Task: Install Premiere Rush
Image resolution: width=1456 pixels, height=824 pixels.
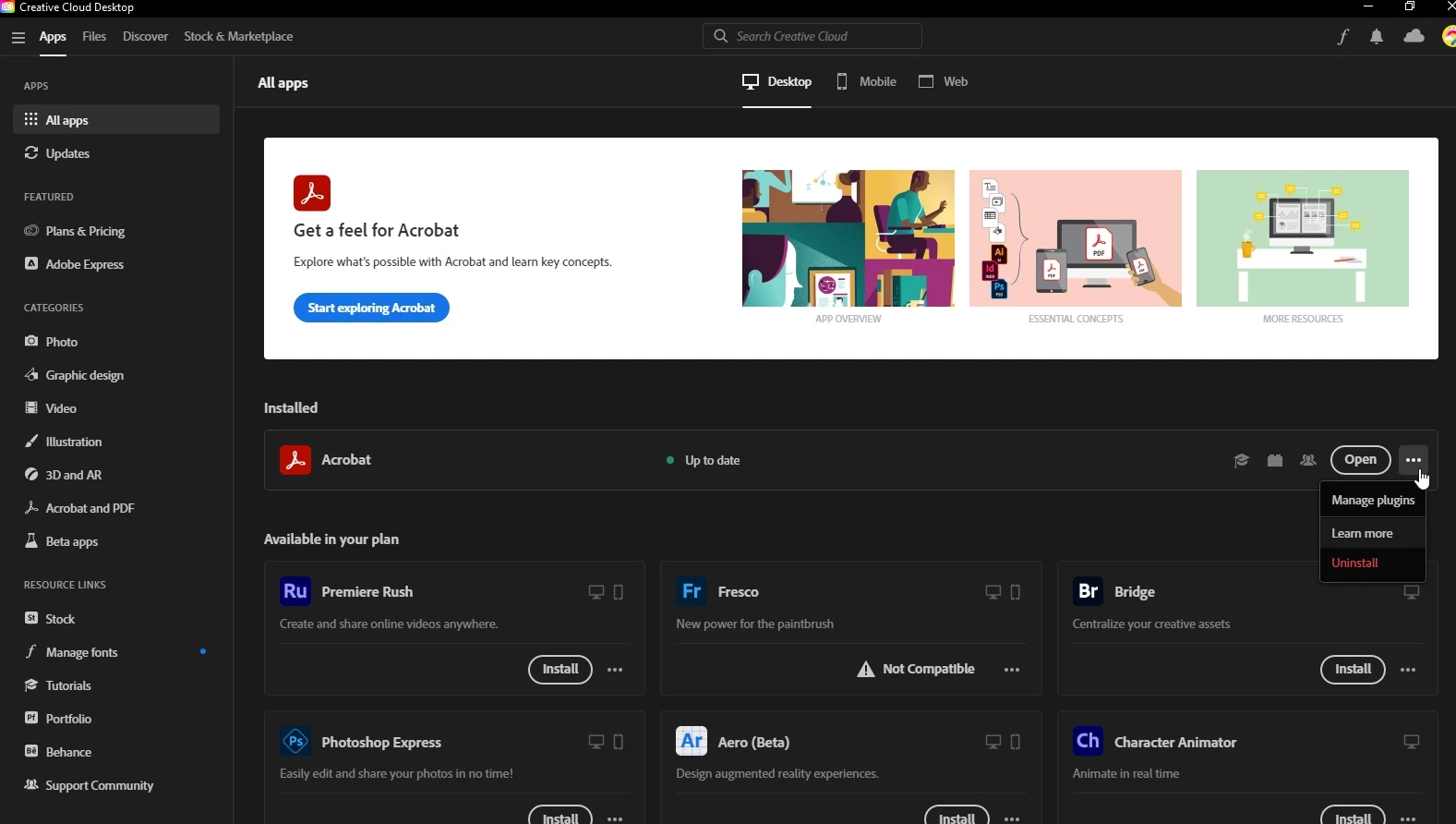Action: pos(560,670)
